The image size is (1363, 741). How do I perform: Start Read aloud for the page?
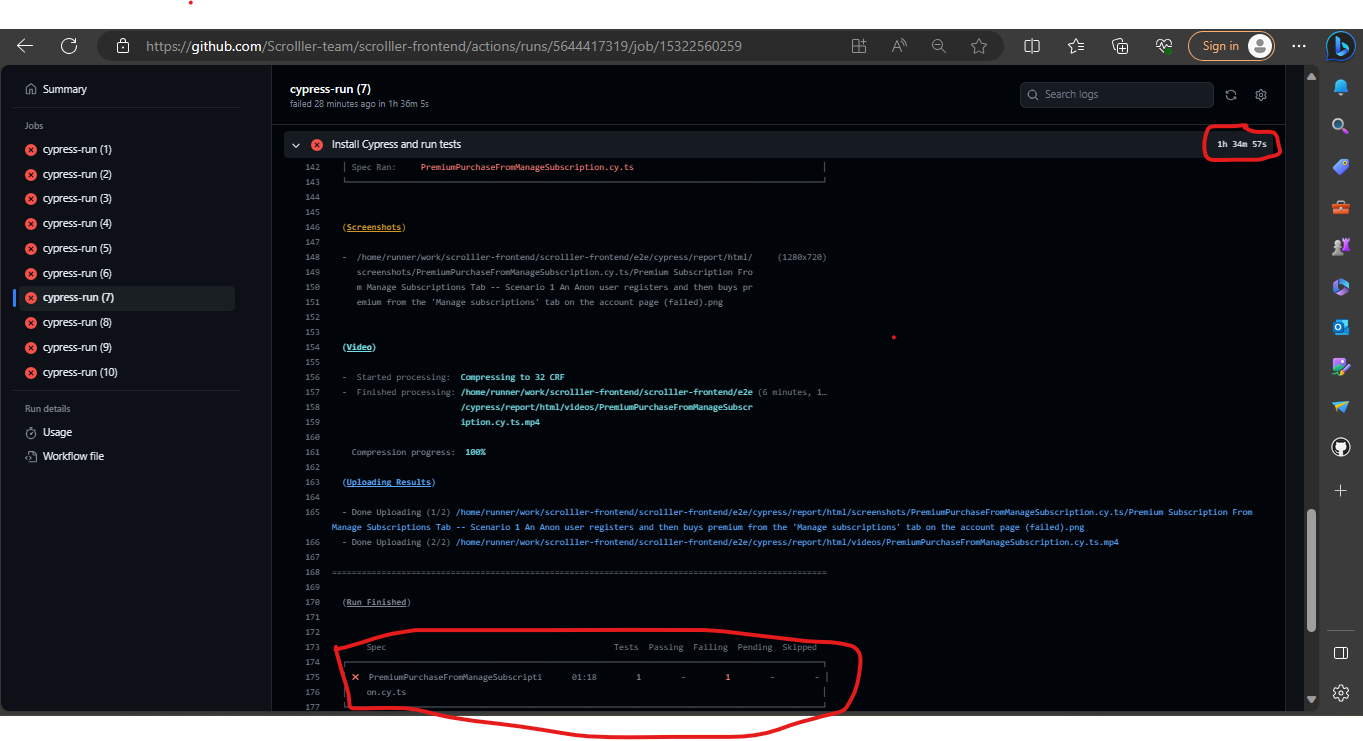tap(898, 45)
